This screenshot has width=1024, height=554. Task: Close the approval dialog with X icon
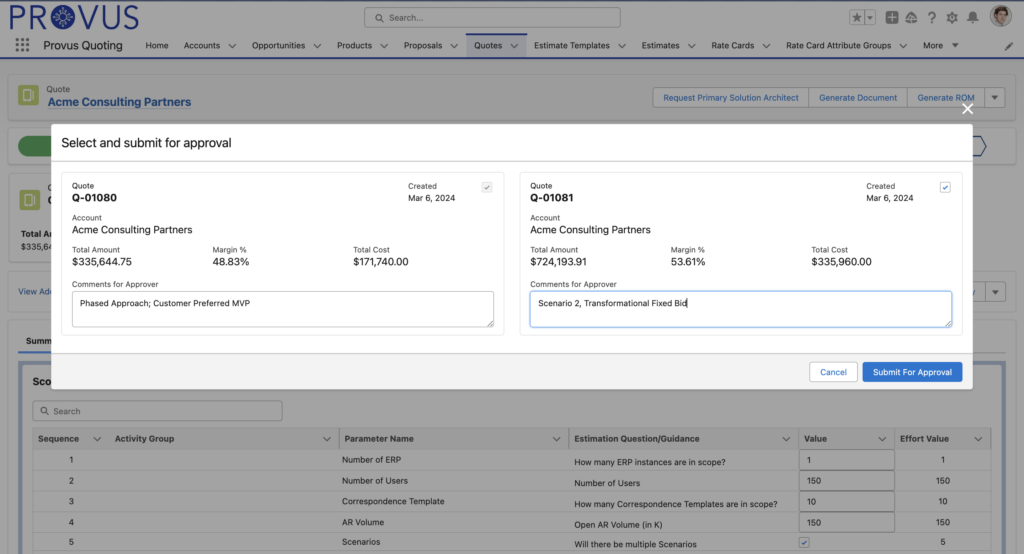(x=967, y=109)
